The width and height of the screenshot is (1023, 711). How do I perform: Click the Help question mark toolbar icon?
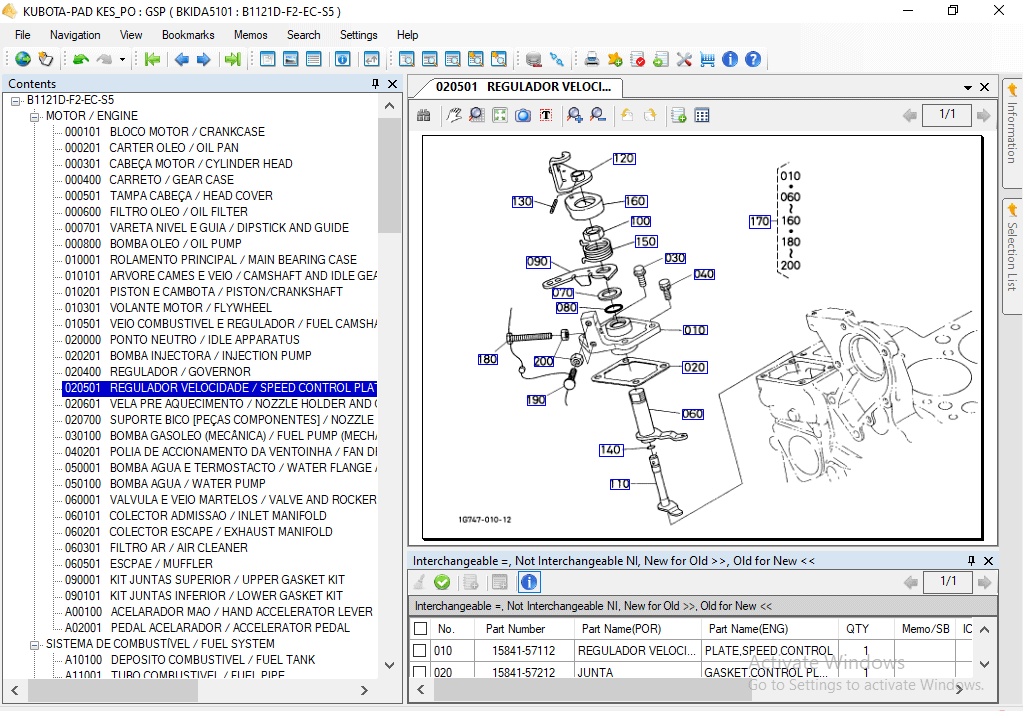[x=753, y=59]
